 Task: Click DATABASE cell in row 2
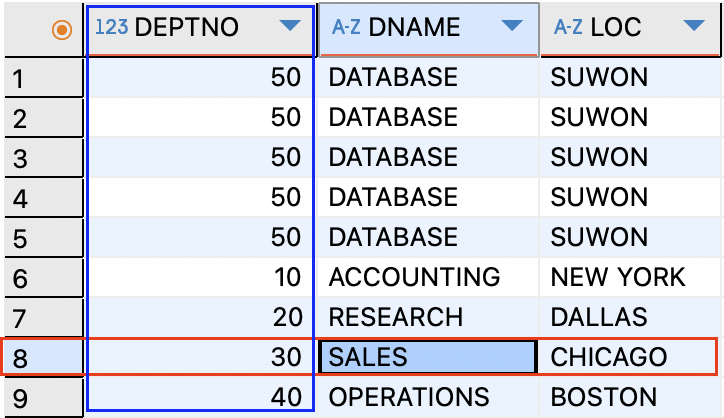pos(428,117)
